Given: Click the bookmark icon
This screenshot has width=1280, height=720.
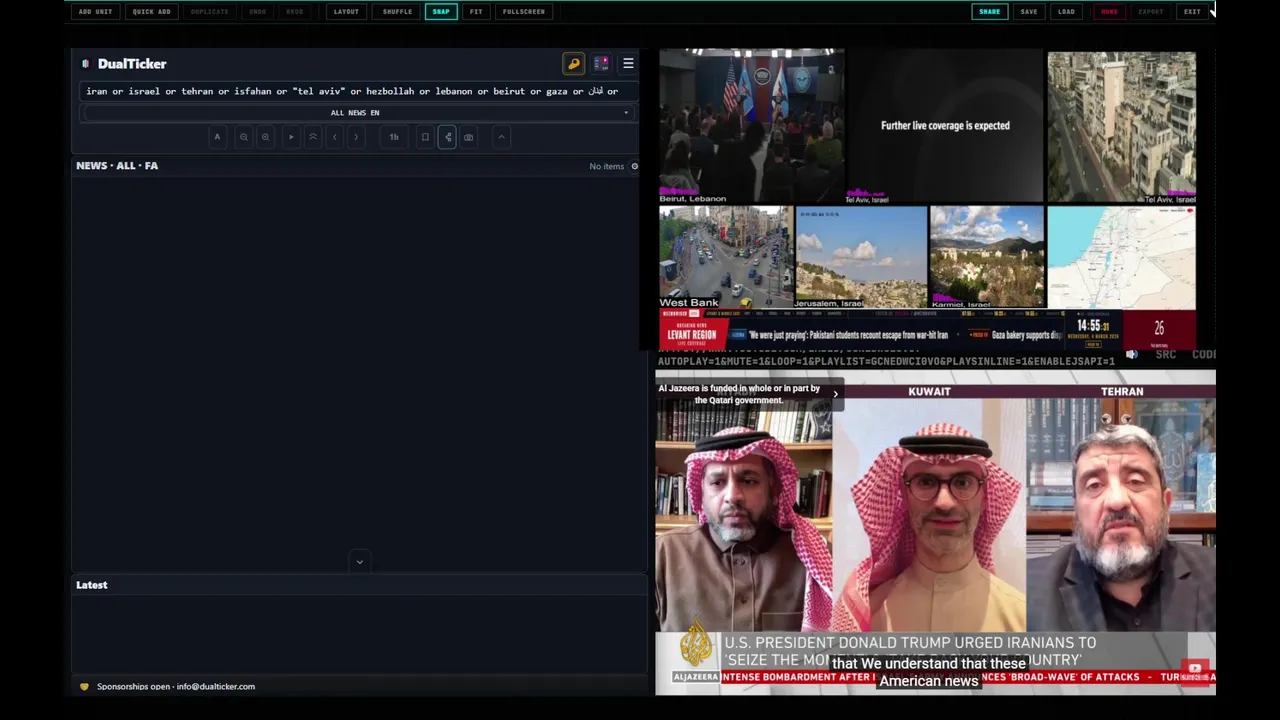Looking at the screenshot, I should pyautogui.click(x=425, y=137).
